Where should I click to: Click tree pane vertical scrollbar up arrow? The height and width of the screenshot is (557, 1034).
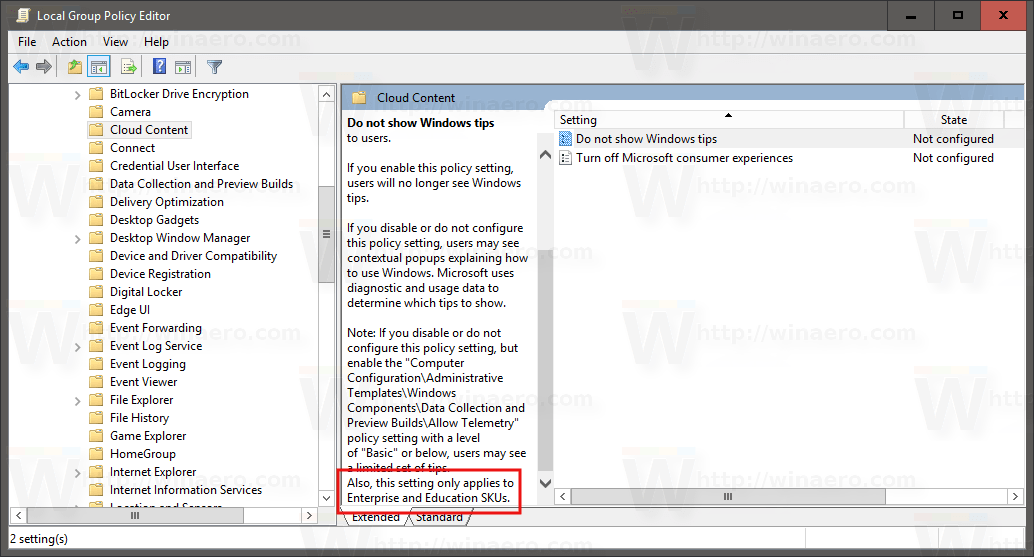pos(326,94)
